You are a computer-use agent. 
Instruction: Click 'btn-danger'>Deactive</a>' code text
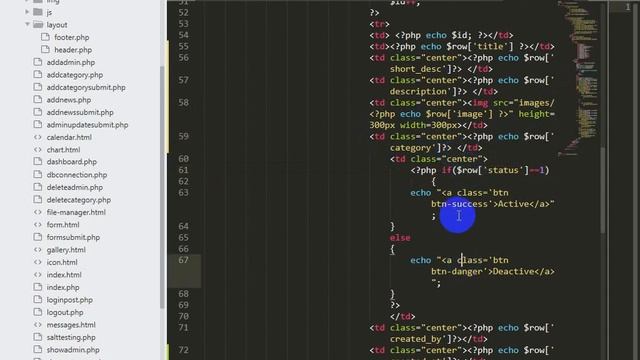click(x=493, y=271)
